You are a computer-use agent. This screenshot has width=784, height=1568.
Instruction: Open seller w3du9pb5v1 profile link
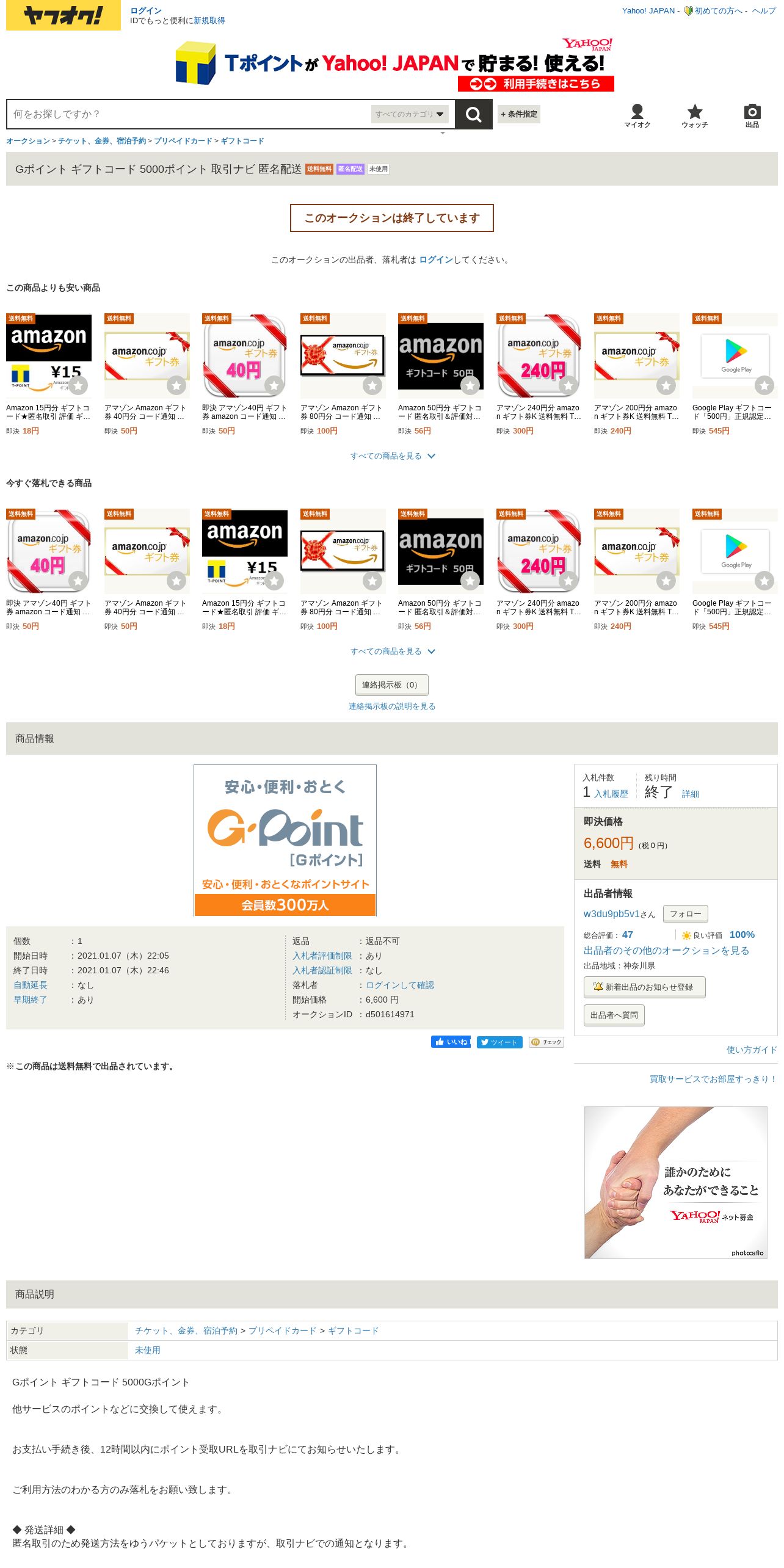click(612, 914)
